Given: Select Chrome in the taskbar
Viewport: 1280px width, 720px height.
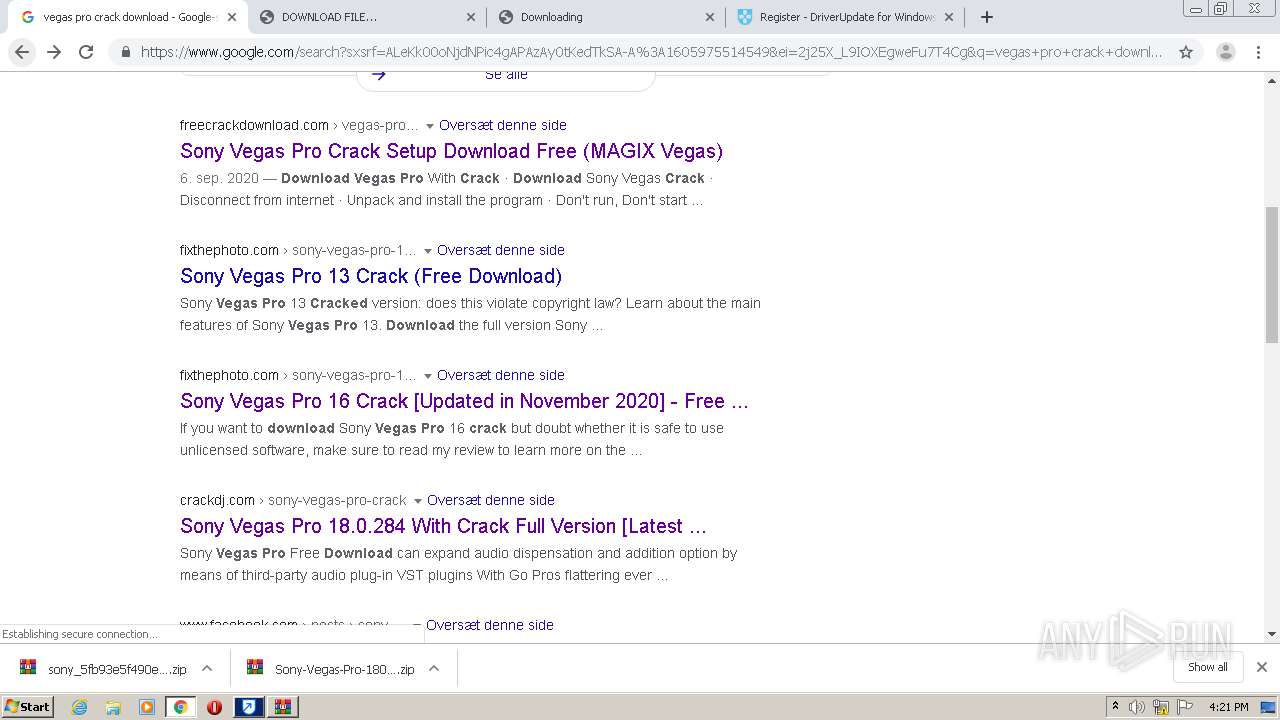Looking at the screenshot, I should point(181,707).
